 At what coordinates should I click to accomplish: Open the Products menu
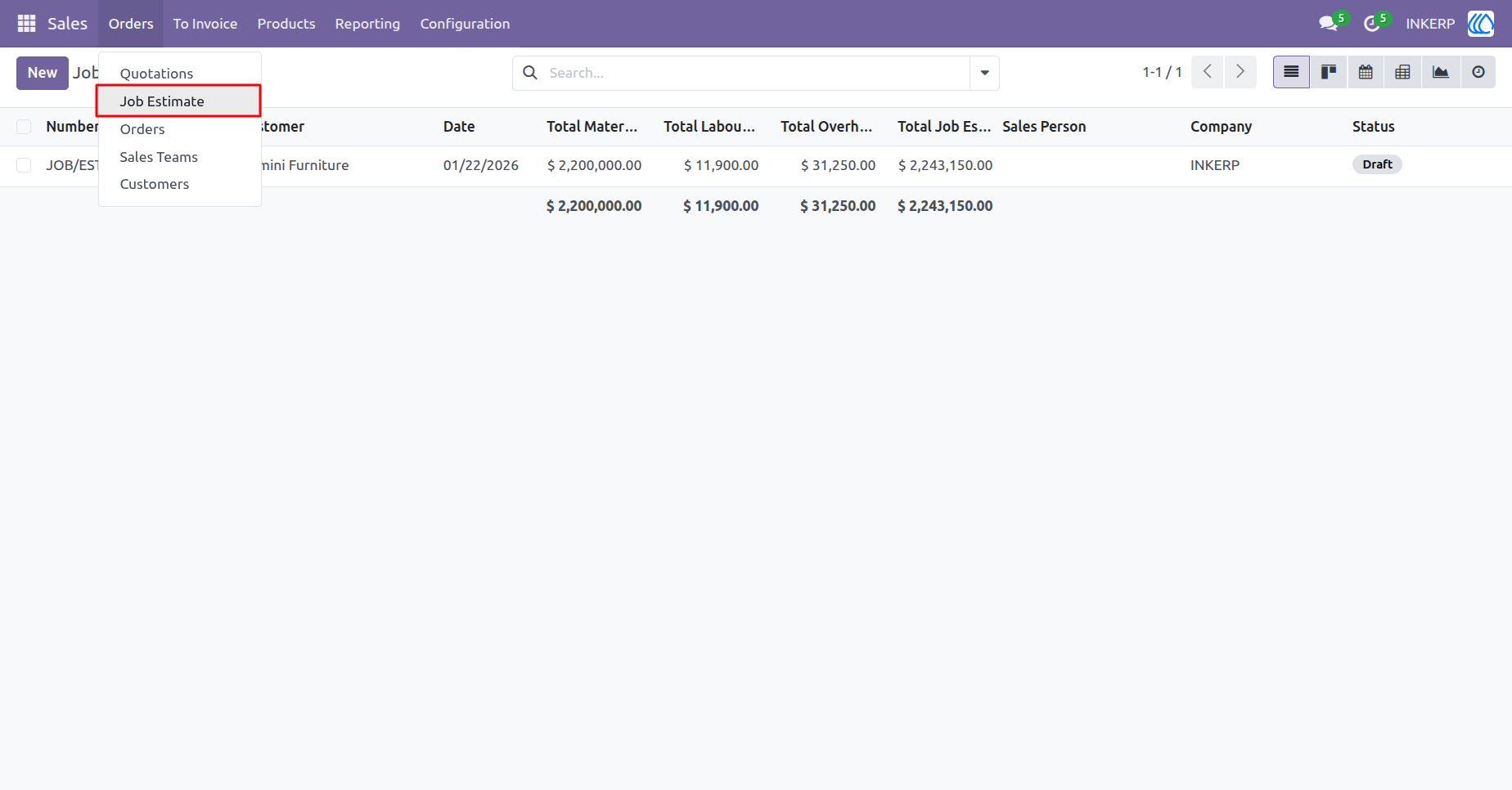click(286, 24)
